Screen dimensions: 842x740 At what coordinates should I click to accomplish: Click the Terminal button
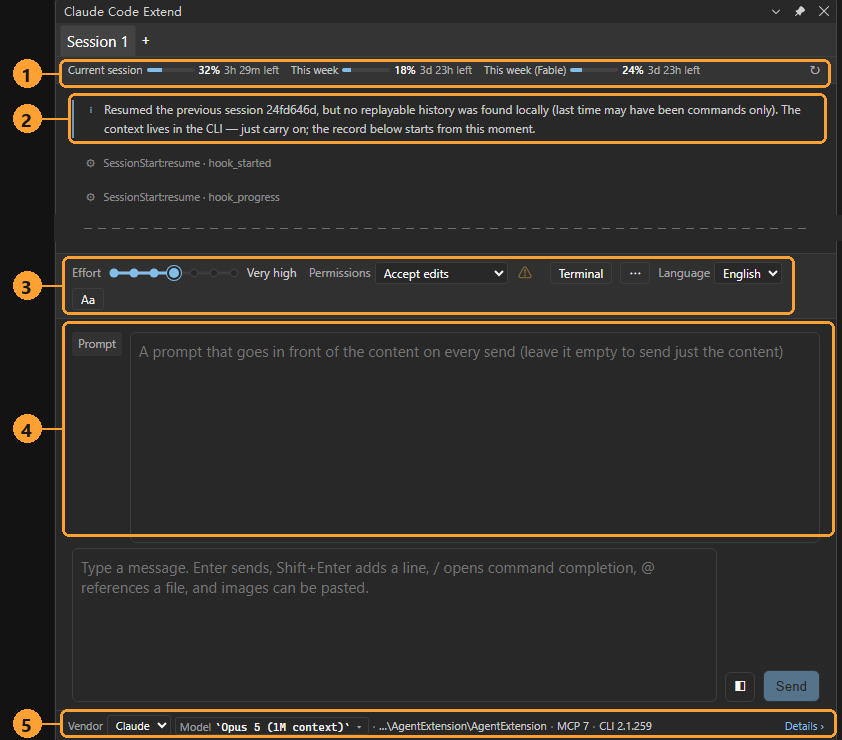pyautogui.click(x=580, y=273)
